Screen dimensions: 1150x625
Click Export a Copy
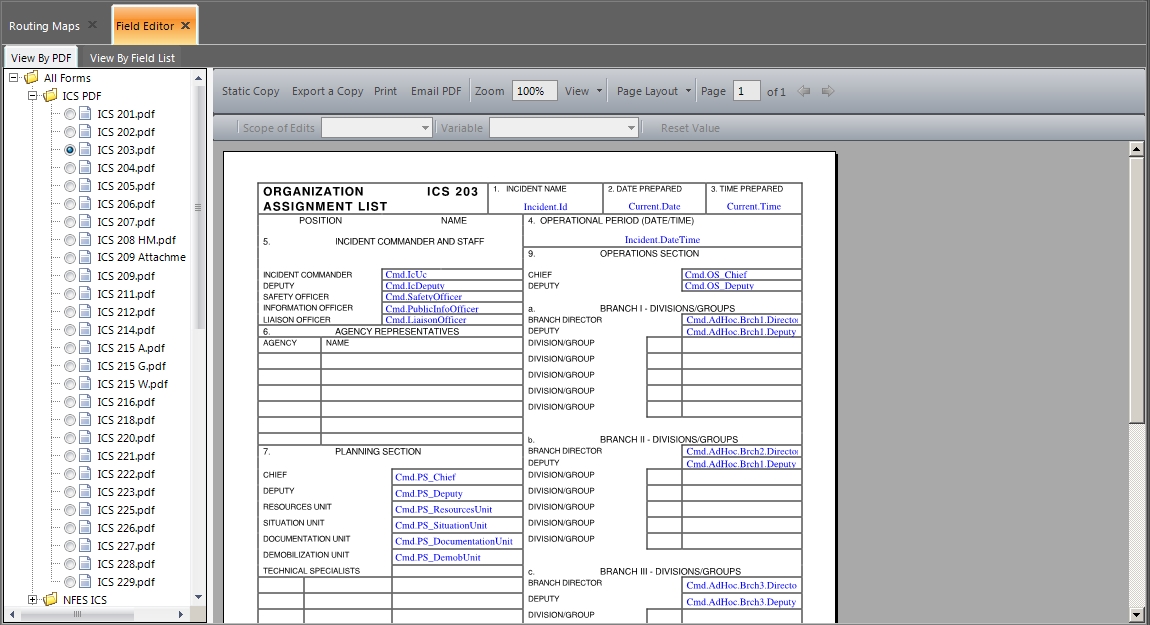pos(327,91)
